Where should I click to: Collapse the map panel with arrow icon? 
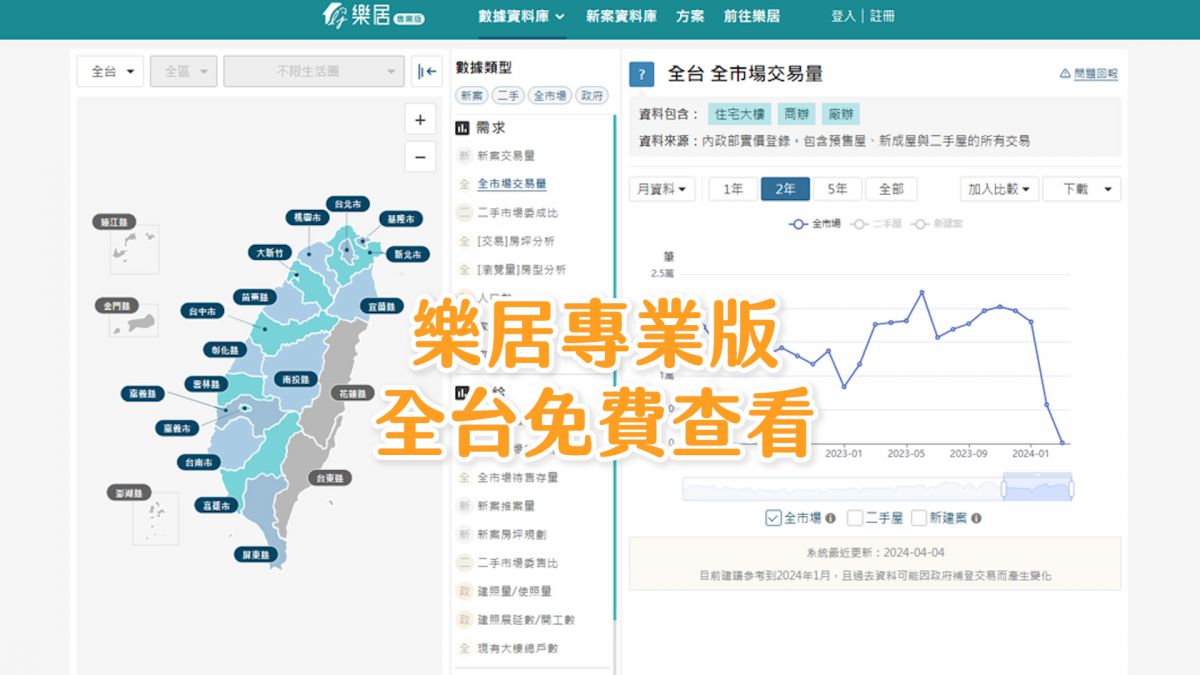pos(427,71)
